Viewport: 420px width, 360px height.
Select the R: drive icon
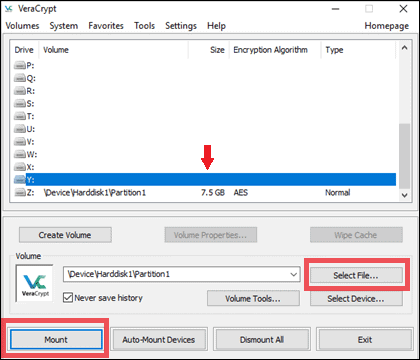(20, 91)
